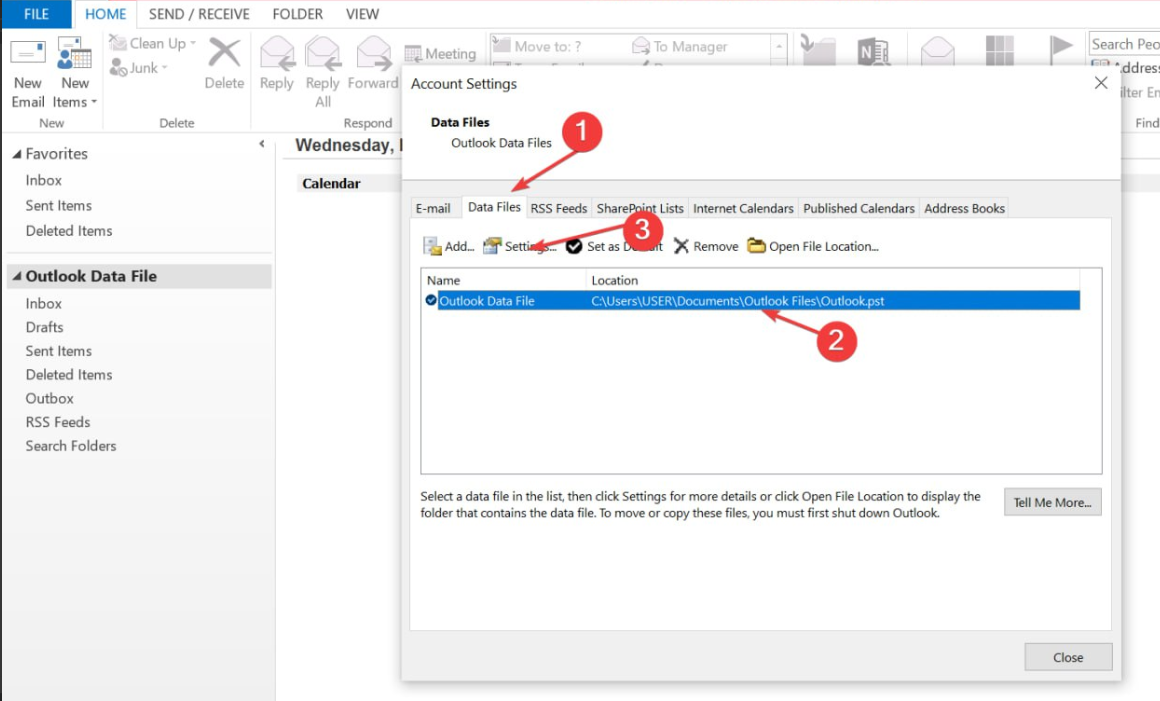Click Open File Location... folder button
Viewport: 1160px width, 701px height.
(812, 246)
